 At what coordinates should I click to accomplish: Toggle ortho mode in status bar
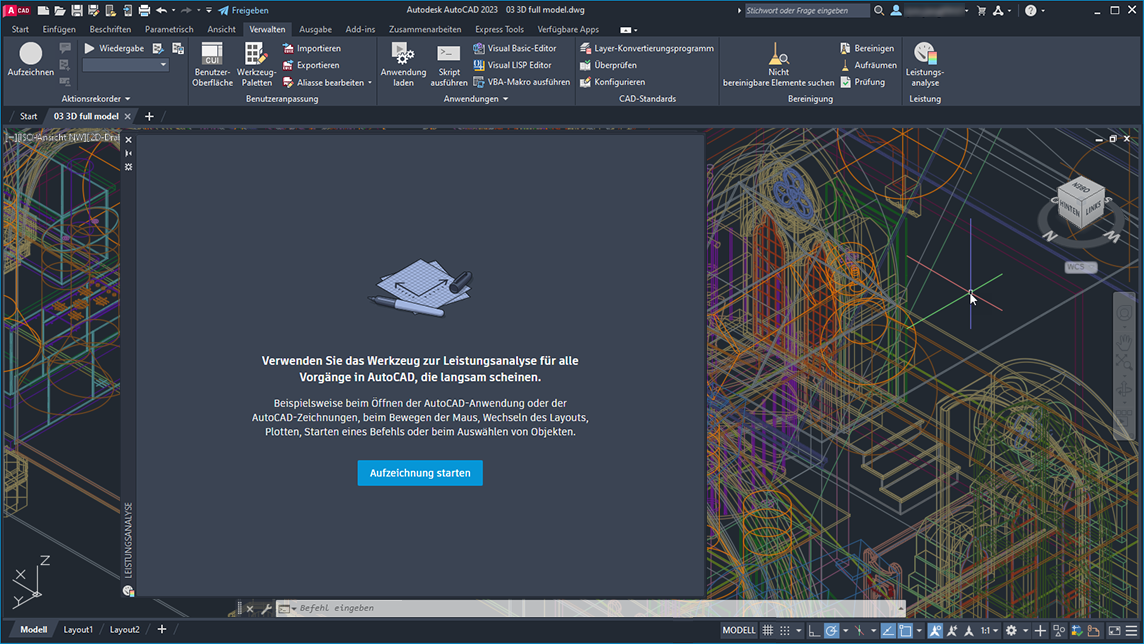[814, 630]
